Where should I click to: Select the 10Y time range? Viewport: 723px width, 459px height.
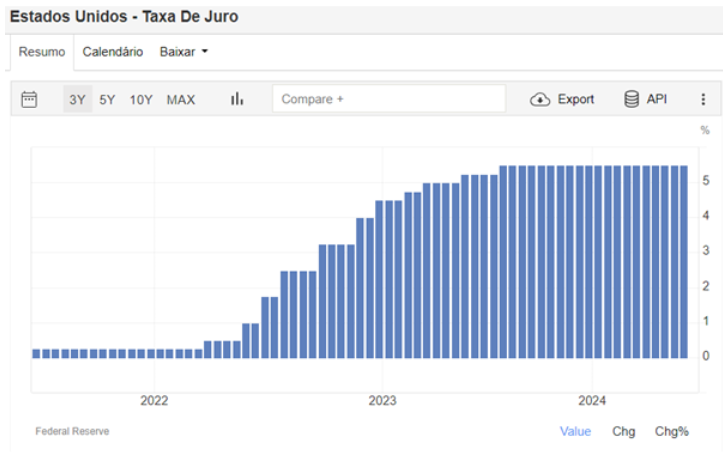point(141,99)
